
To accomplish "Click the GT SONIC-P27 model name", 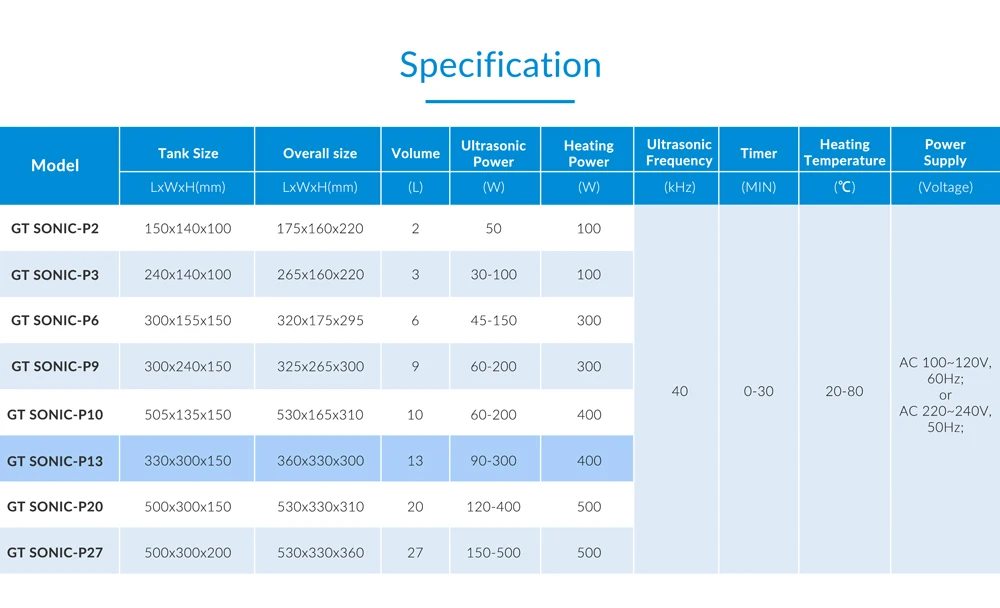I will click(x=55, y=552).
